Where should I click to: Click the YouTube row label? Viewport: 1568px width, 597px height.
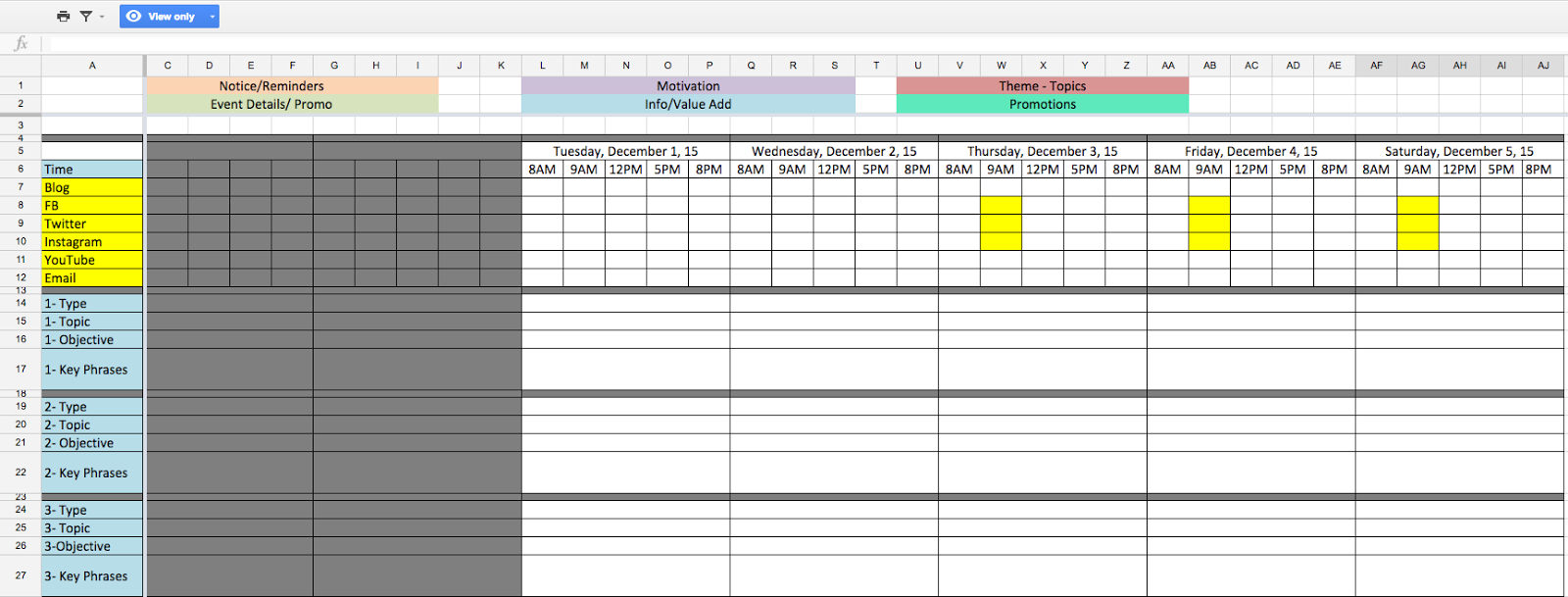[x=92, y=260]
